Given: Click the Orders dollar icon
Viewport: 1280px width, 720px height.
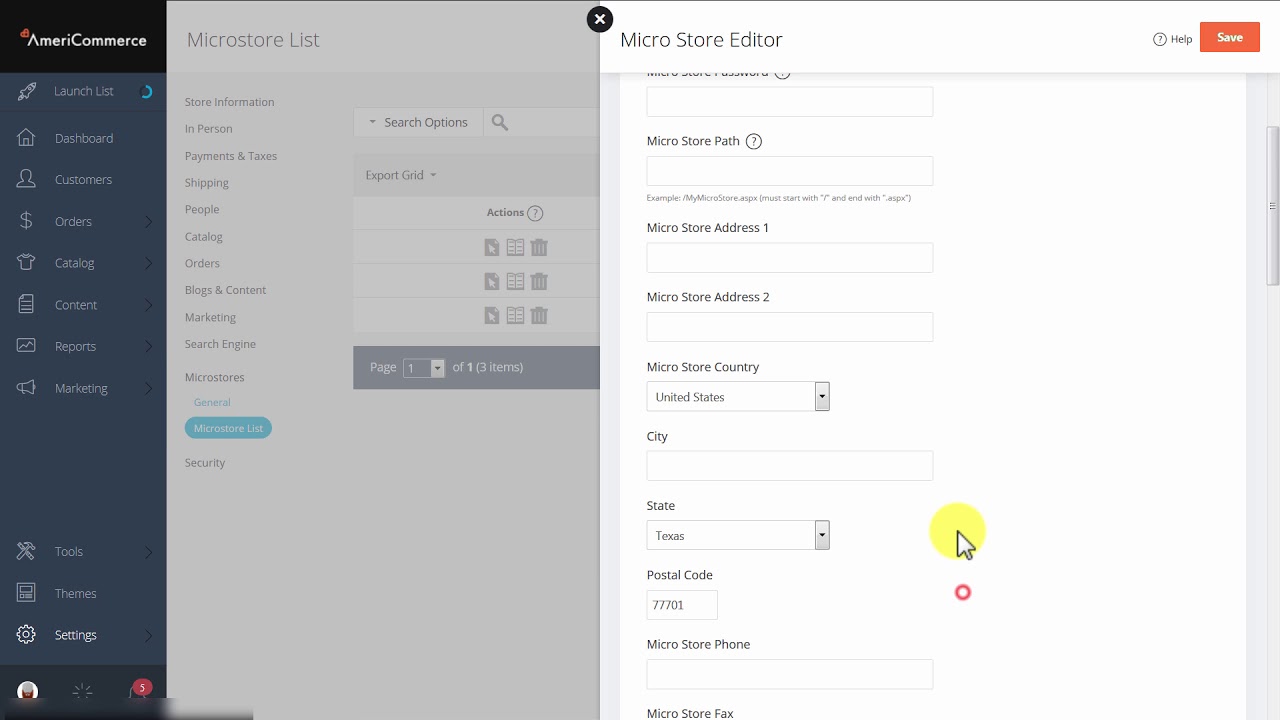Looking at the screenshot, I should [27, 221].
